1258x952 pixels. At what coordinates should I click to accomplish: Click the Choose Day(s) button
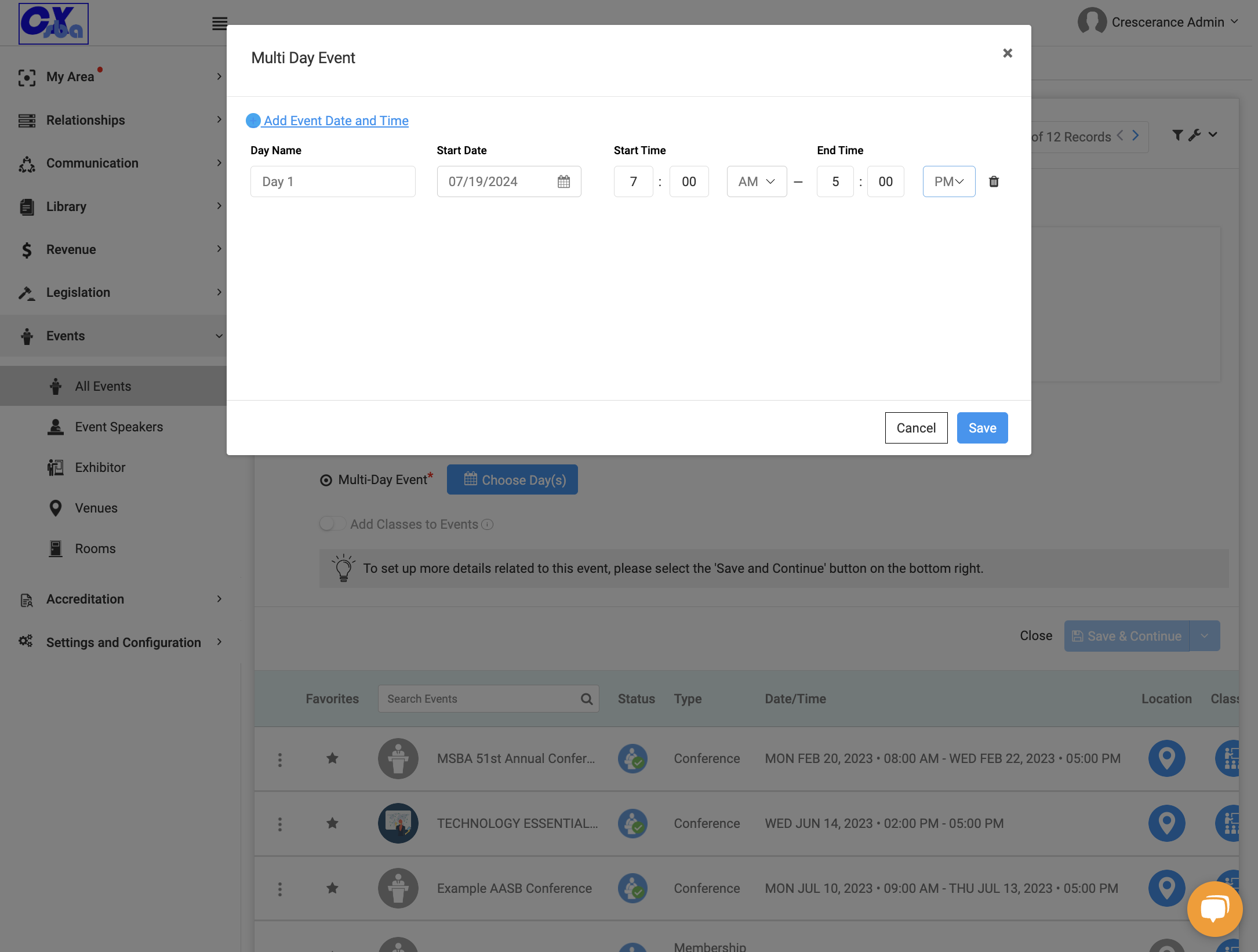[x=512, y=479]
